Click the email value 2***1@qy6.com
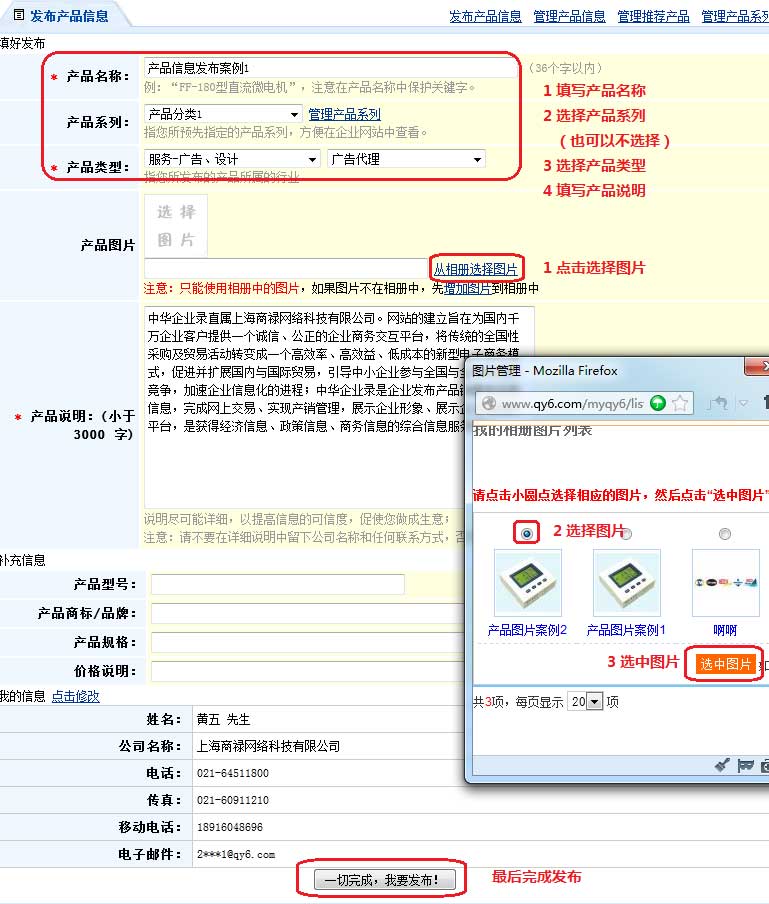This screenshot has width=769, height=904. pyautogui.click(x=236, y=854)
